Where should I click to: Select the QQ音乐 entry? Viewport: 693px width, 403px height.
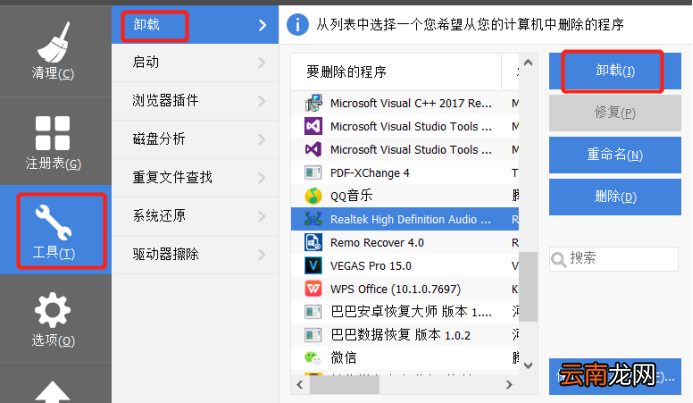tap(405, 196)
